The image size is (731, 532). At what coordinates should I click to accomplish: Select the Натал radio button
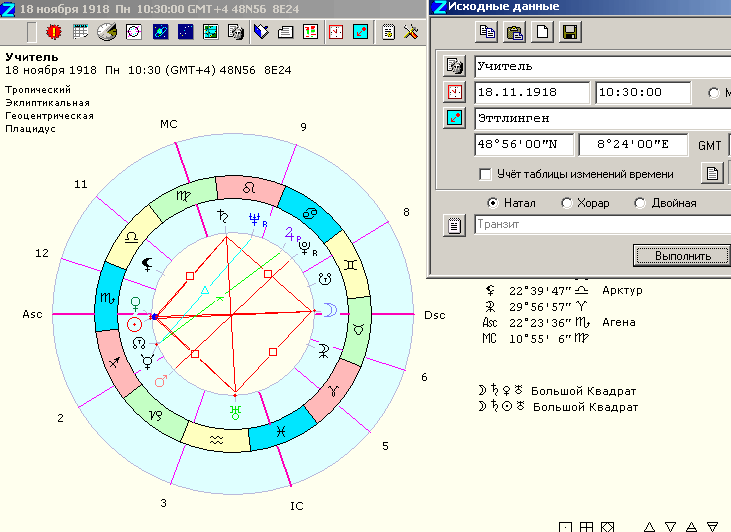(x=492, y=203)
